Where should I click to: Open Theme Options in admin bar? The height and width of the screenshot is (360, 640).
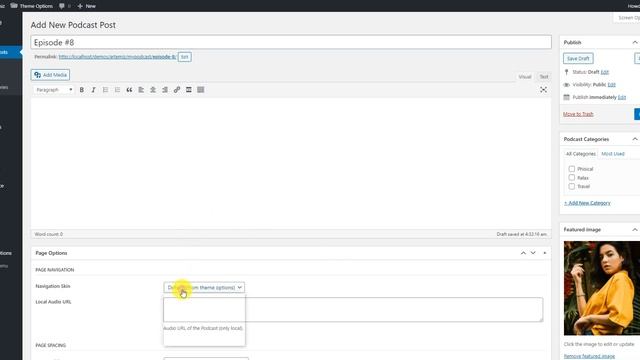coord(32,6)
